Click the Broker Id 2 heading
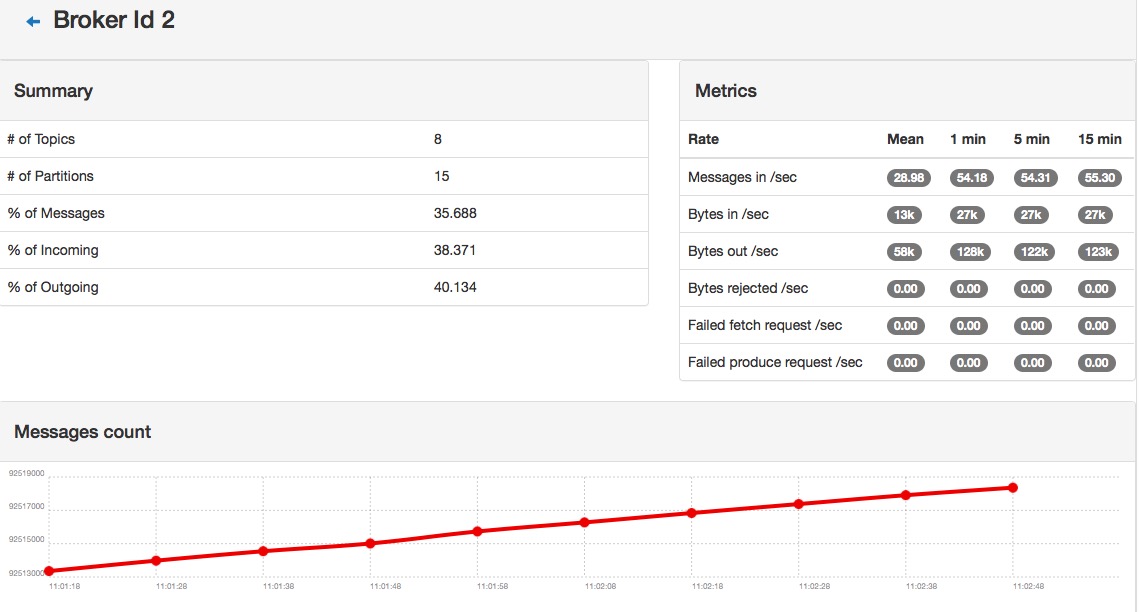 (x=114, y=20)
